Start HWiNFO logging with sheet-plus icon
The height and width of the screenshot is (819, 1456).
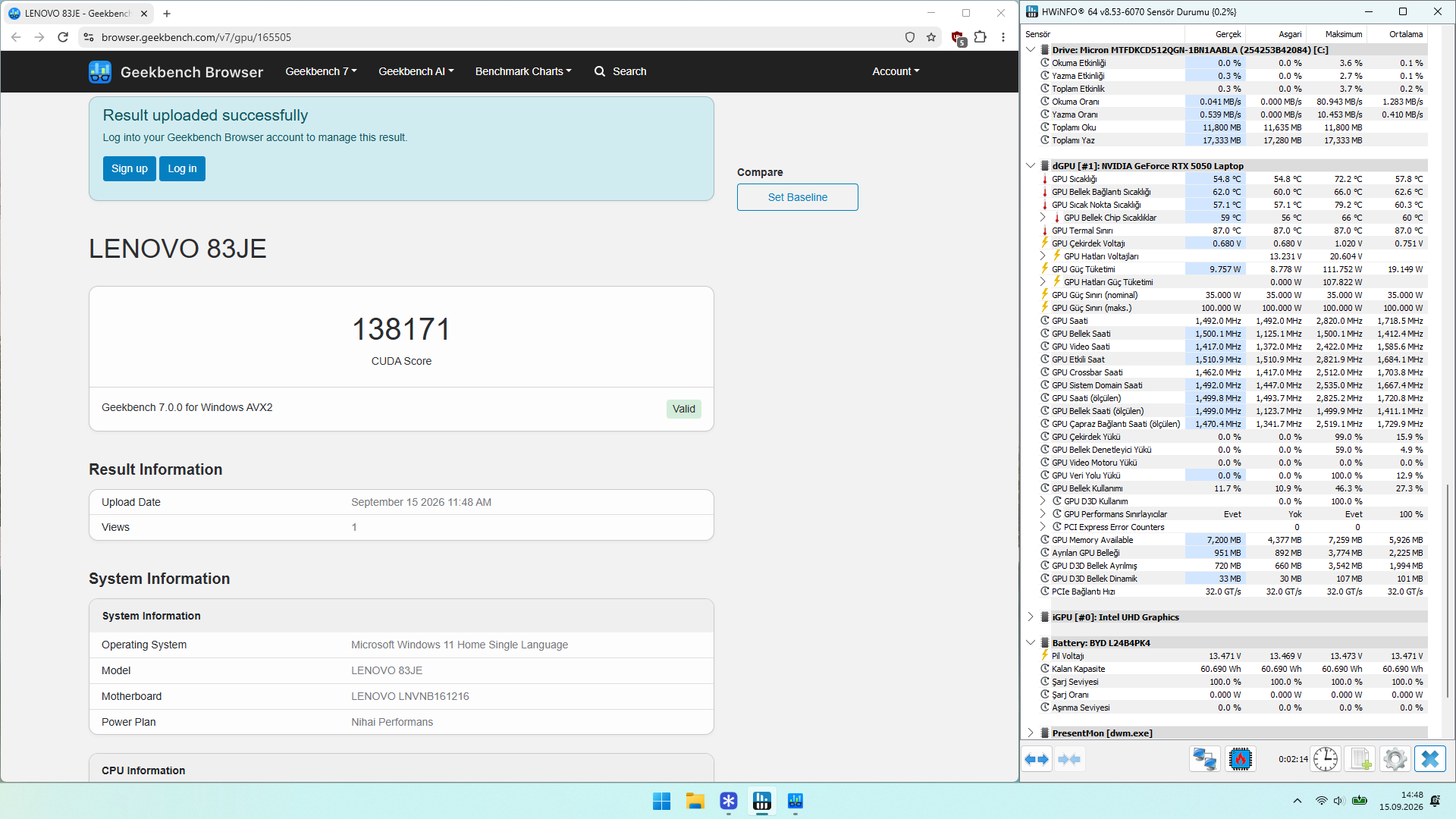[x=1360, y=759]
